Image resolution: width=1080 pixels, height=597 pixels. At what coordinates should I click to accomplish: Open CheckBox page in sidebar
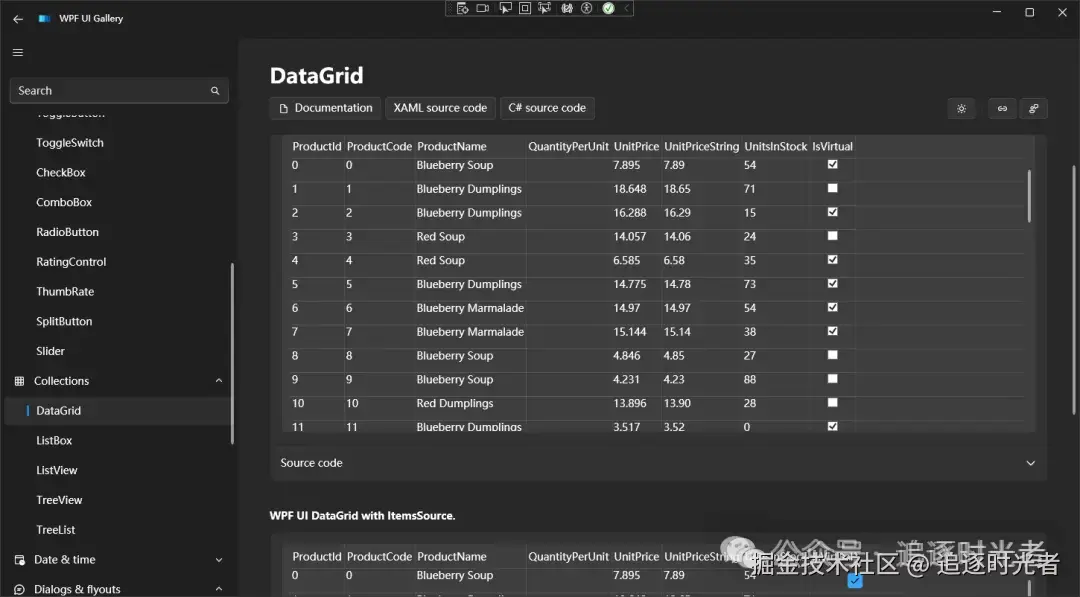61,172
